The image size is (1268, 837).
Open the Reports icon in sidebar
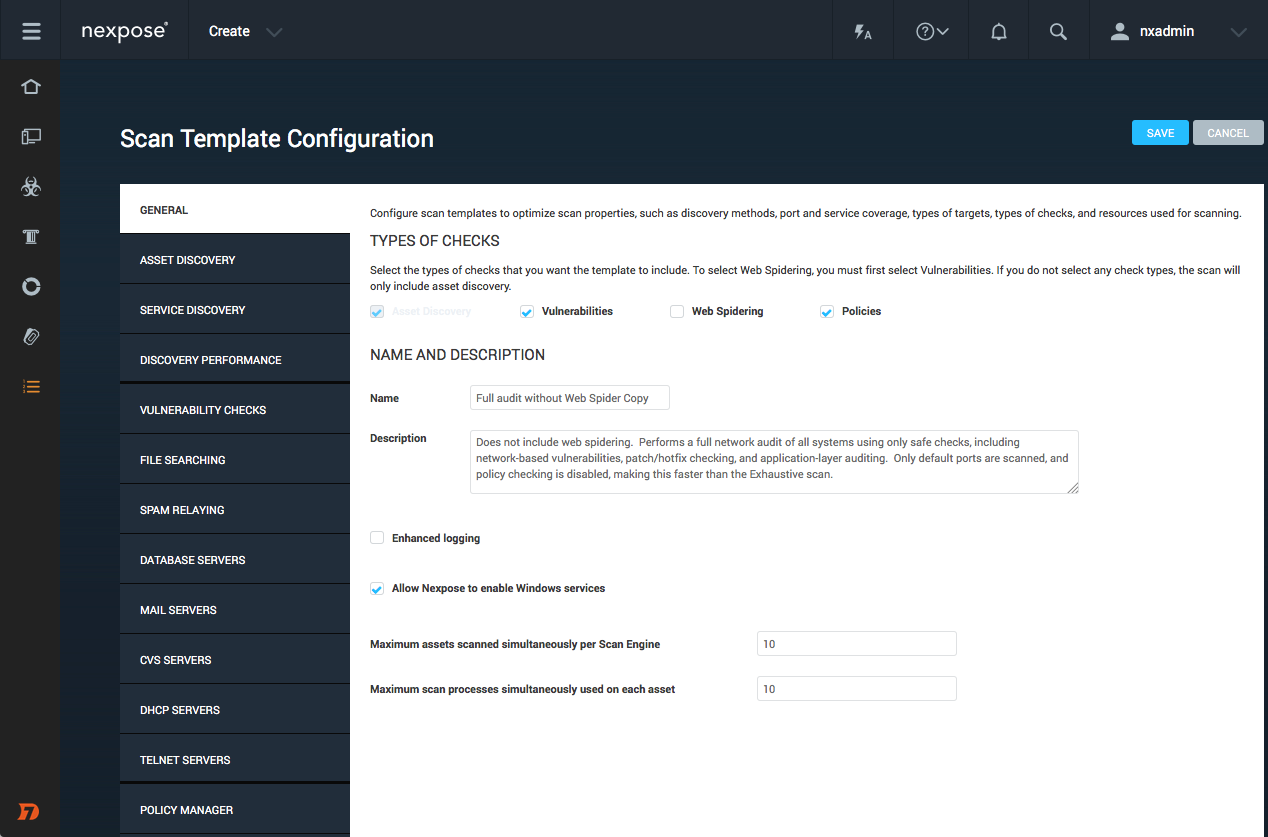coord(31,287)
